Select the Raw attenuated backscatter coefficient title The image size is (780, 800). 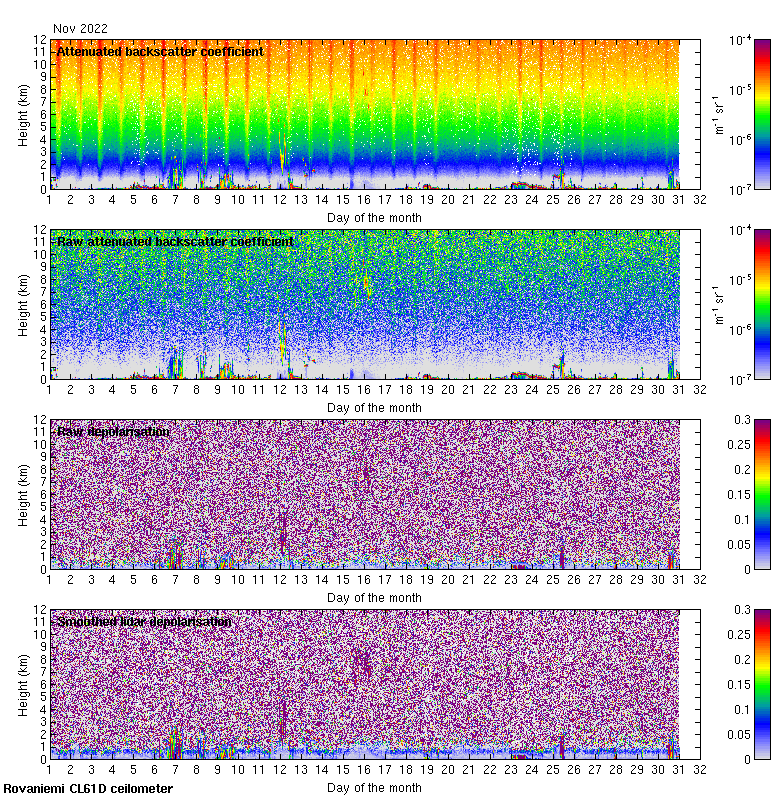(x=175, y=242)
